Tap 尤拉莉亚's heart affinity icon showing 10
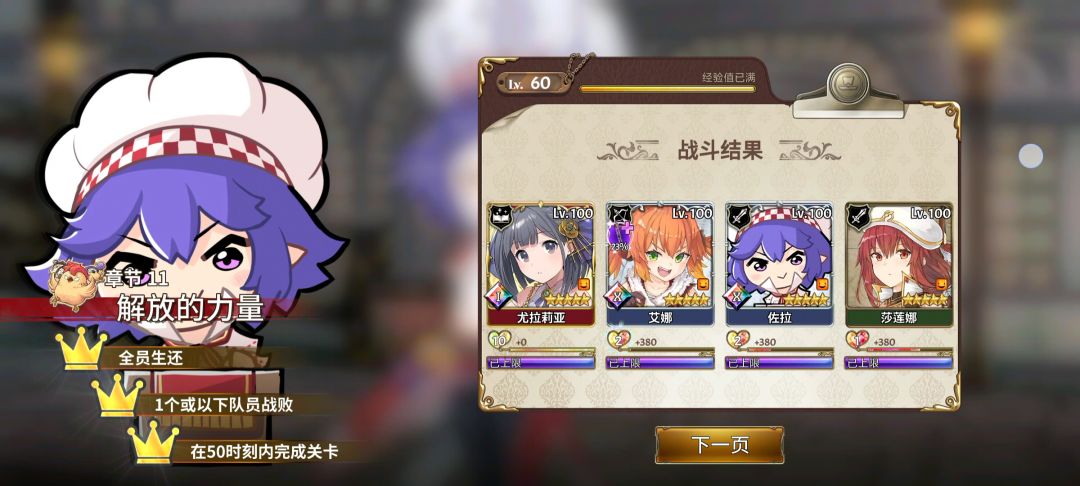 point(499,341)
